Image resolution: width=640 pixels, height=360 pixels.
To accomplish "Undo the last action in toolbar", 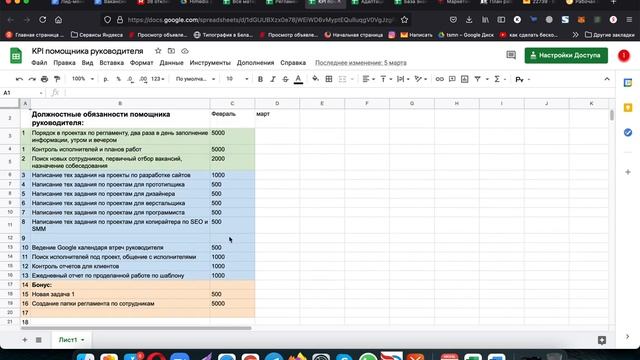I will (19, 79).
